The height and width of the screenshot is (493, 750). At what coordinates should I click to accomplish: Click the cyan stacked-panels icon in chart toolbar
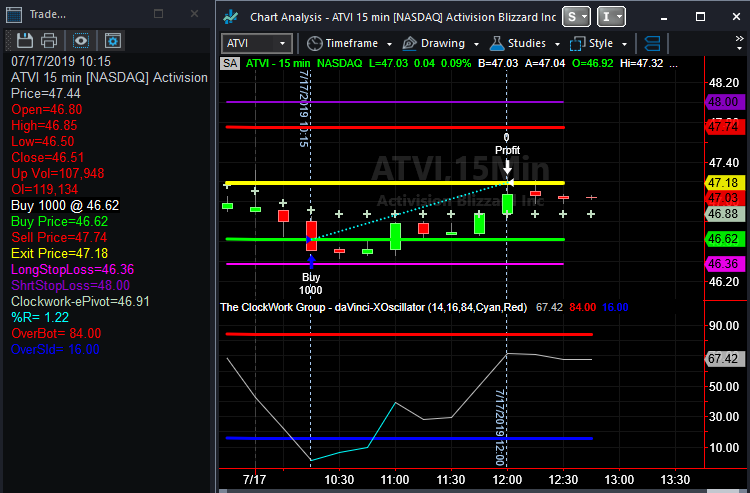tap(652, 44)
